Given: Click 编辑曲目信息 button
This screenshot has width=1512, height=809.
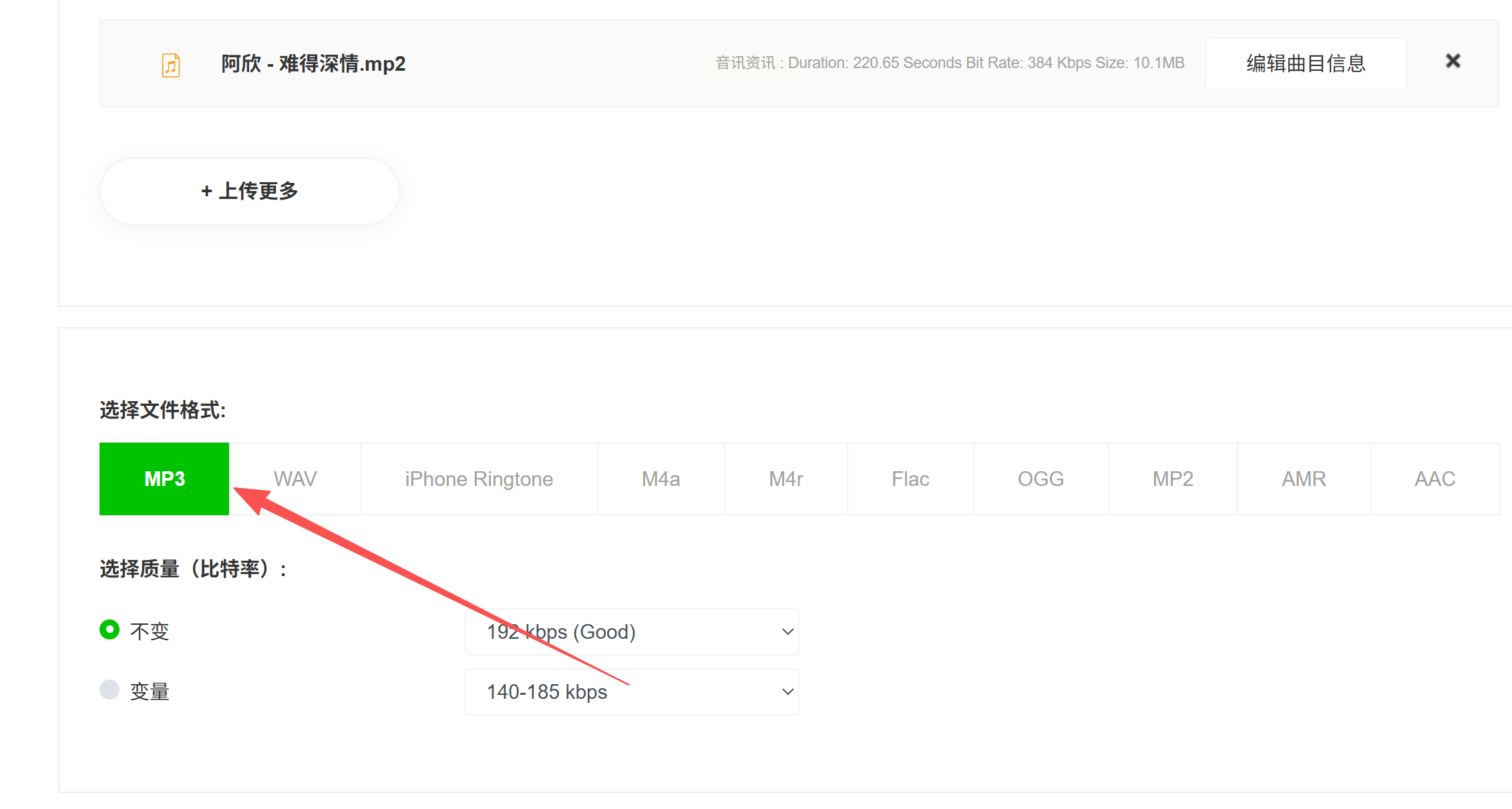Looking at the screenshot, I should click(1306, 63).
